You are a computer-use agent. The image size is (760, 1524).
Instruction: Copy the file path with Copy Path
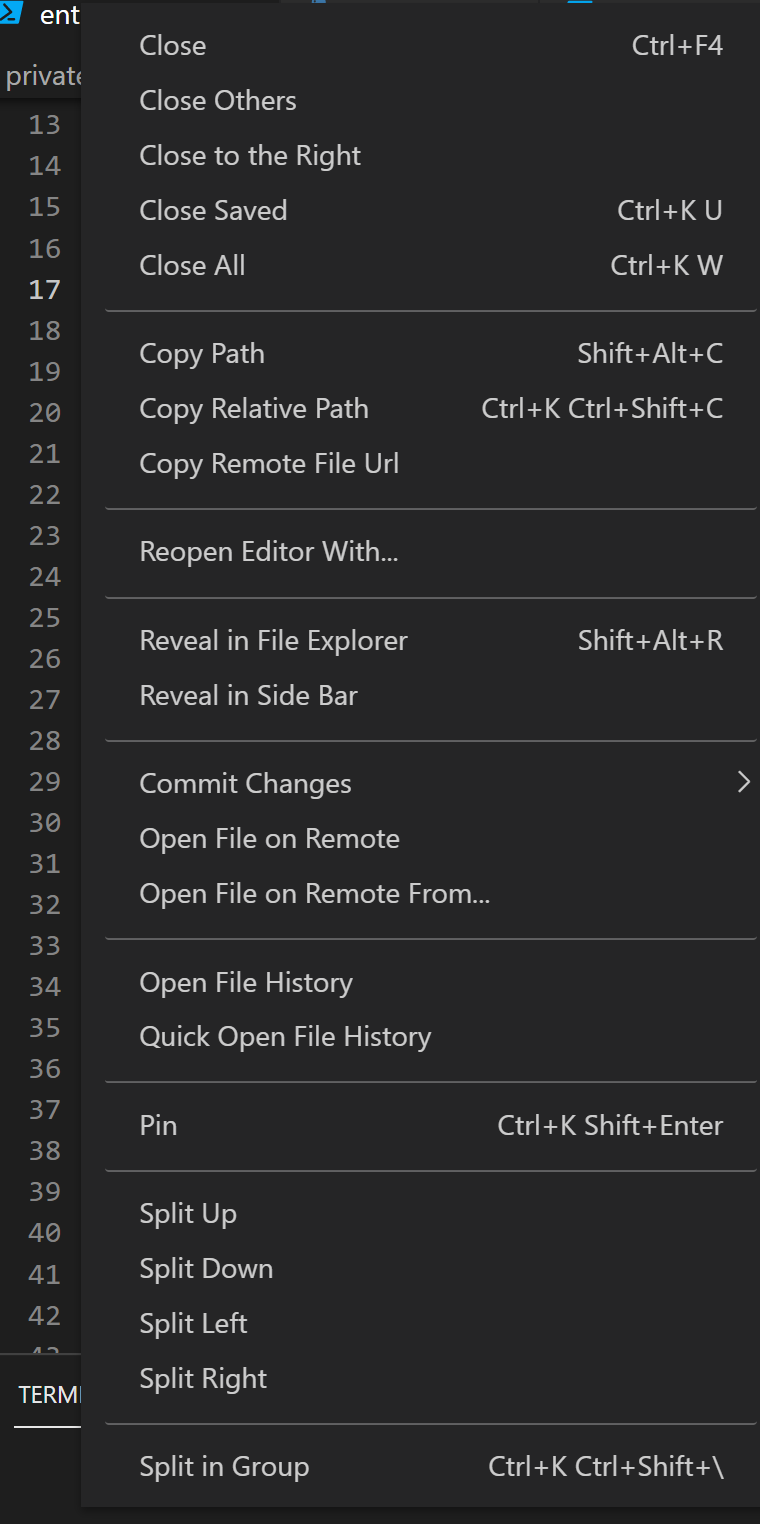tap(201, 353)
